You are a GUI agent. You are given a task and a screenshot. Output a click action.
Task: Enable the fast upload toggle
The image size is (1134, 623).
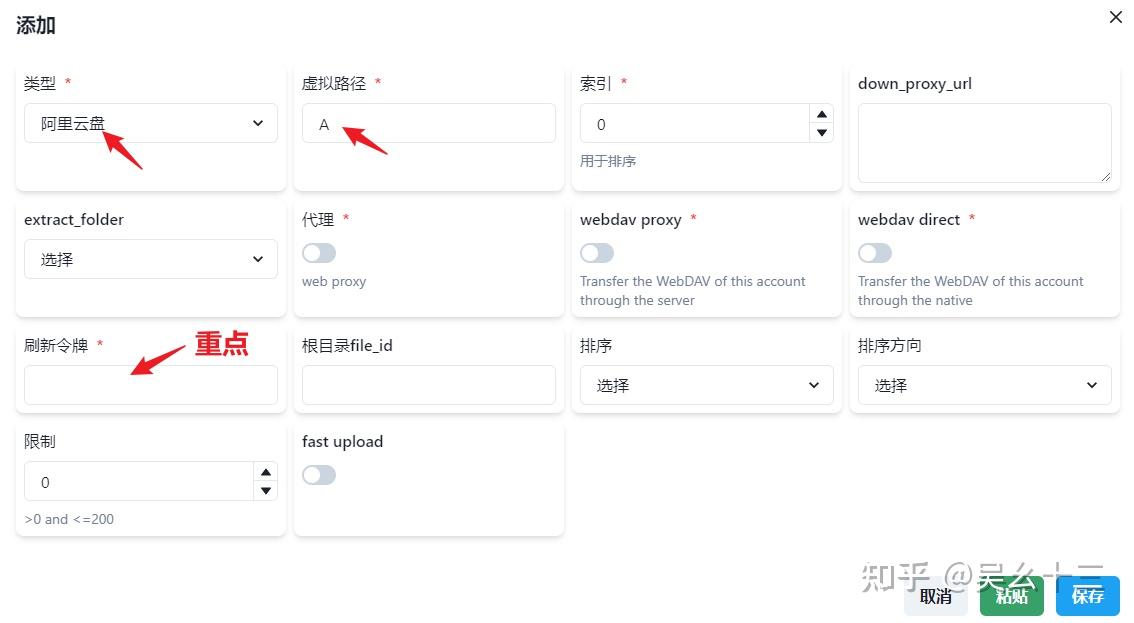[x=319, y=475]
